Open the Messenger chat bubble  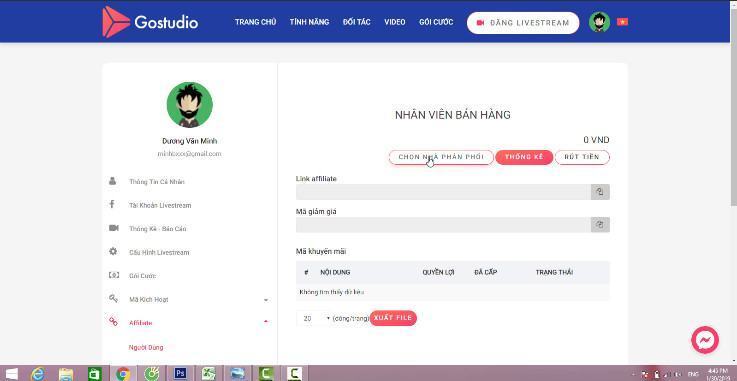[x=705, y=340]
